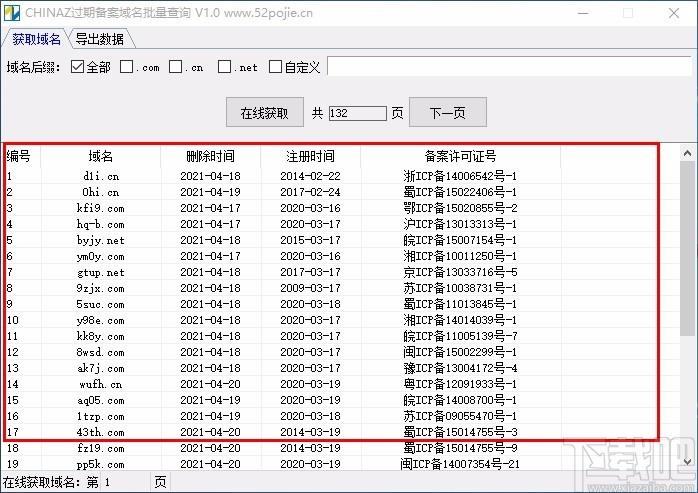Sort by the 域名 column header

(x=101, y=156)
